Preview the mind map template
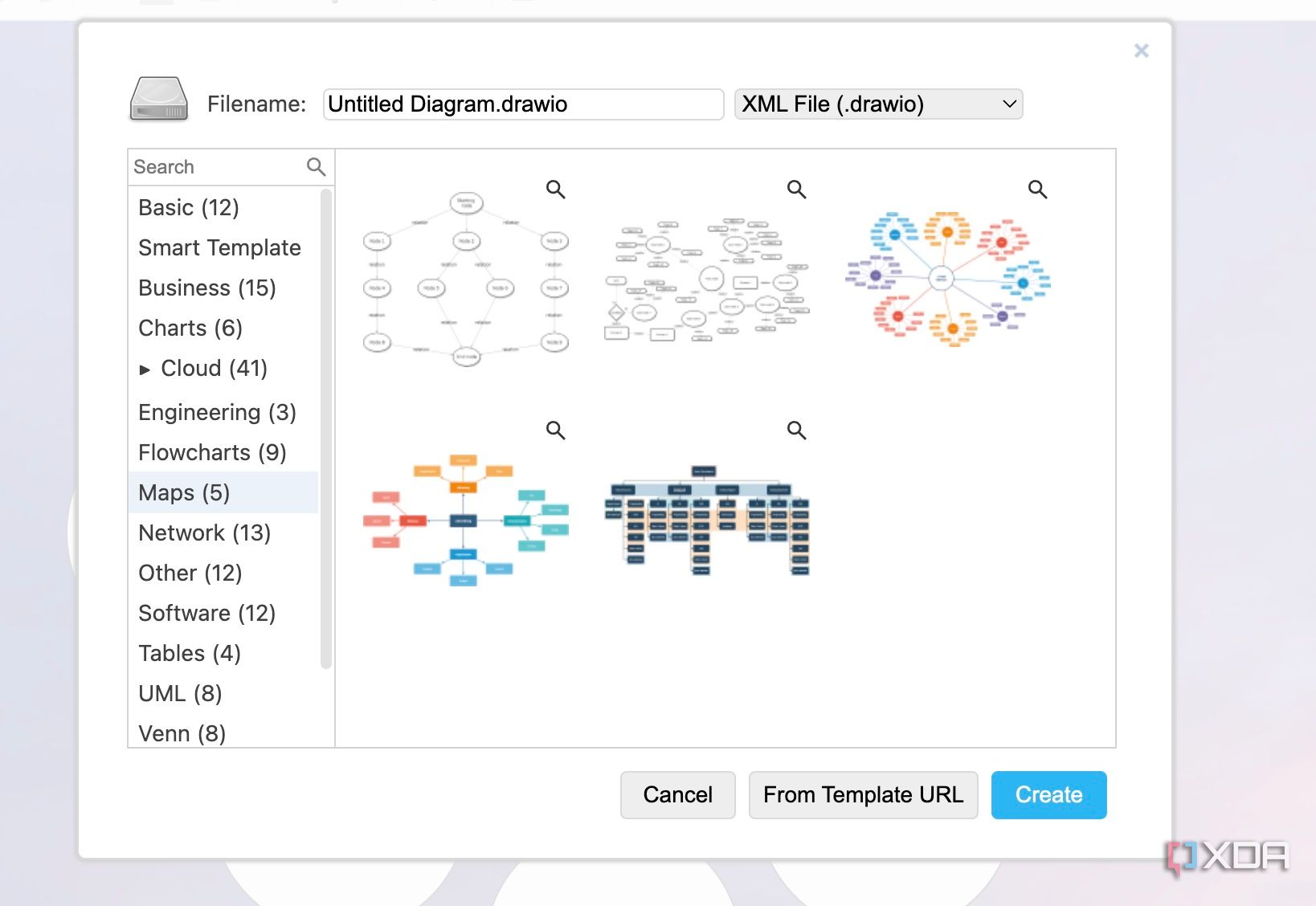Image resolution: width=1316 pixels, height=906 pixels. 555,430
